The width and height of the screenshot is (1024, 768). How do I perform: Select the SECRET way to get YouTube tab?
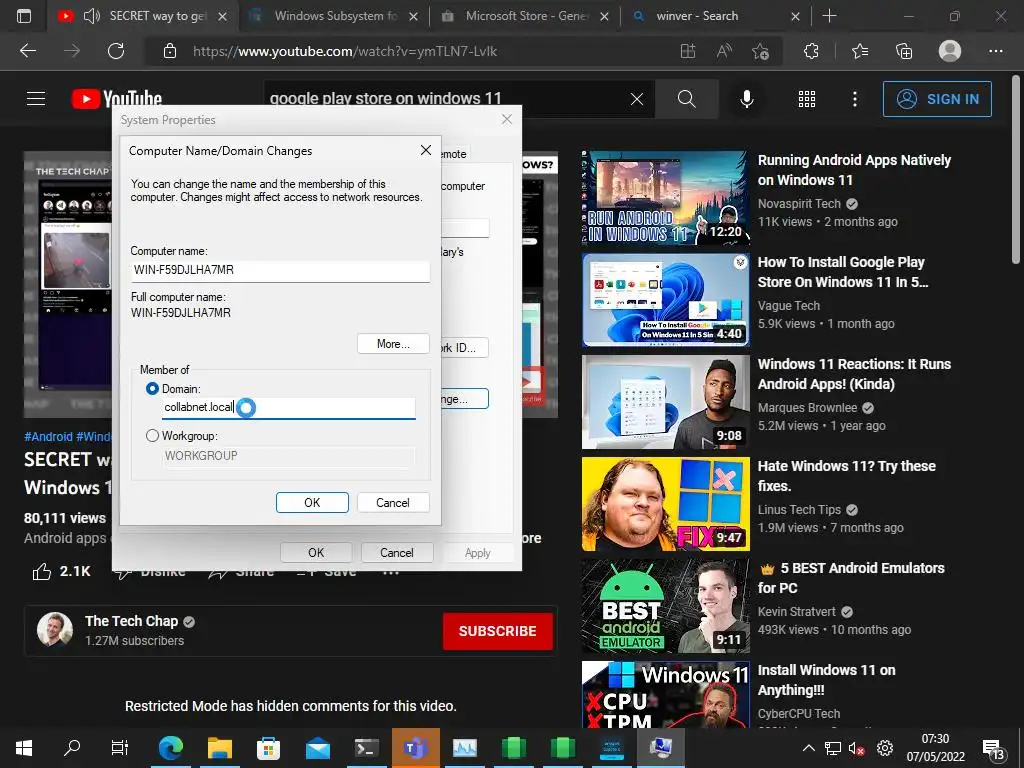157,16
